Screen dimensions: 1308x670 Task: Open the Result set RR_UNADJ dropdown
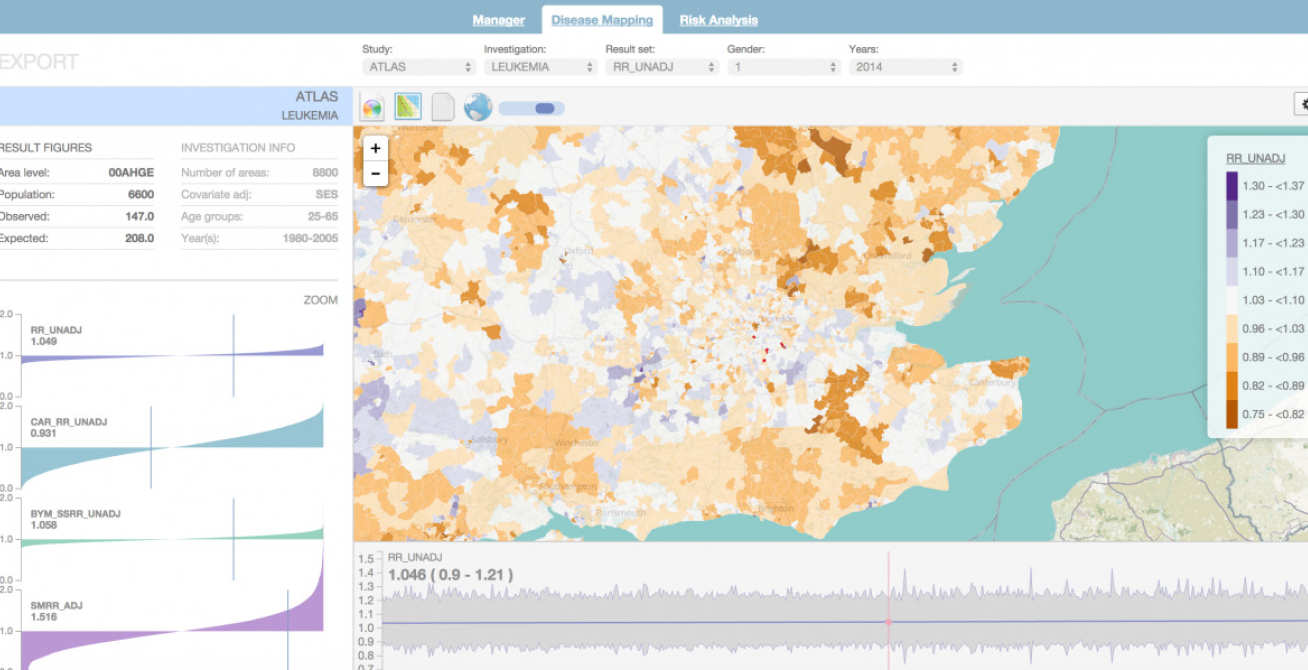coord(662,67)
